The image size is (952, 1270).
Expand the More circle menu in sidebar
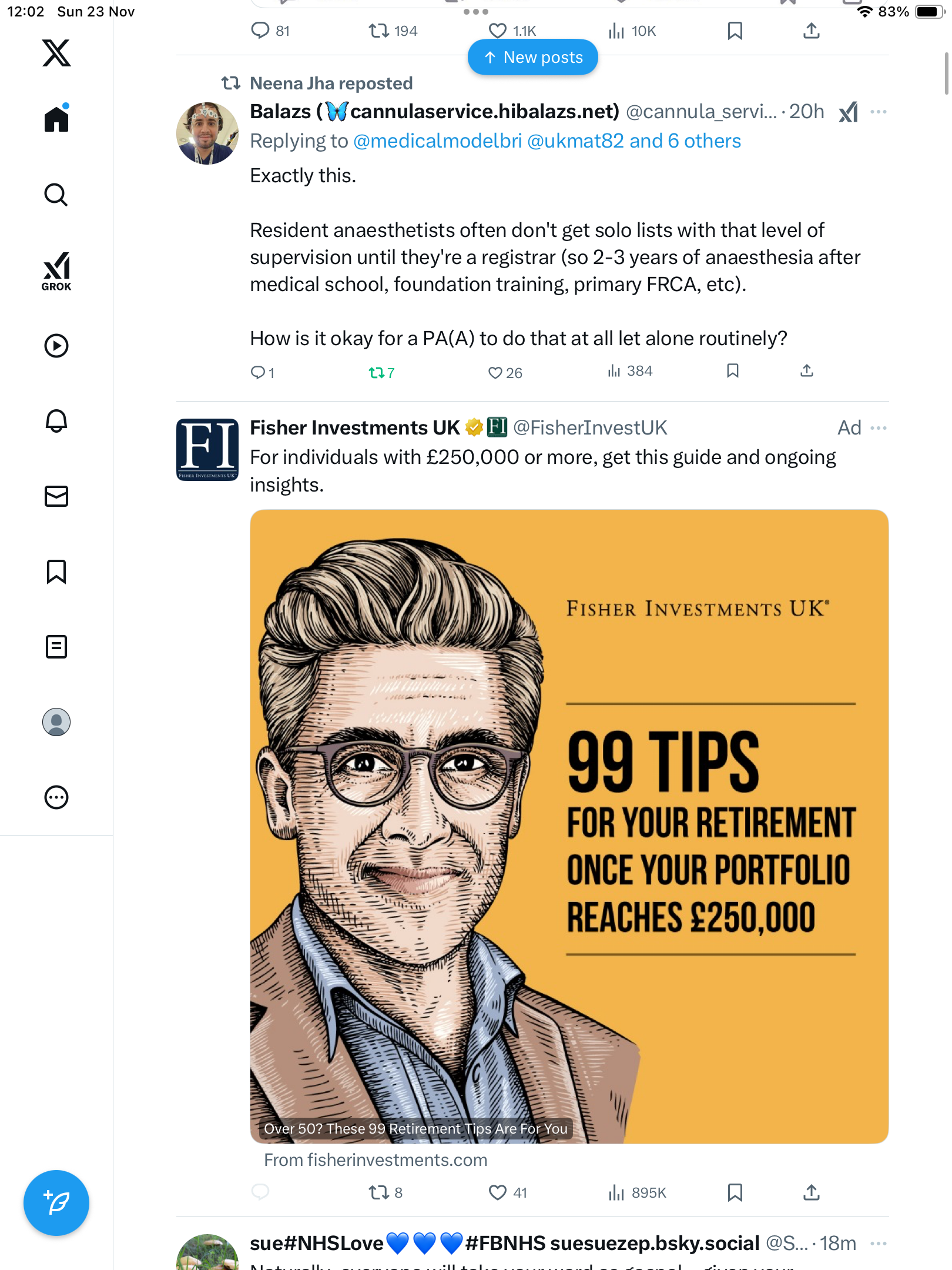tap(56, 797)
